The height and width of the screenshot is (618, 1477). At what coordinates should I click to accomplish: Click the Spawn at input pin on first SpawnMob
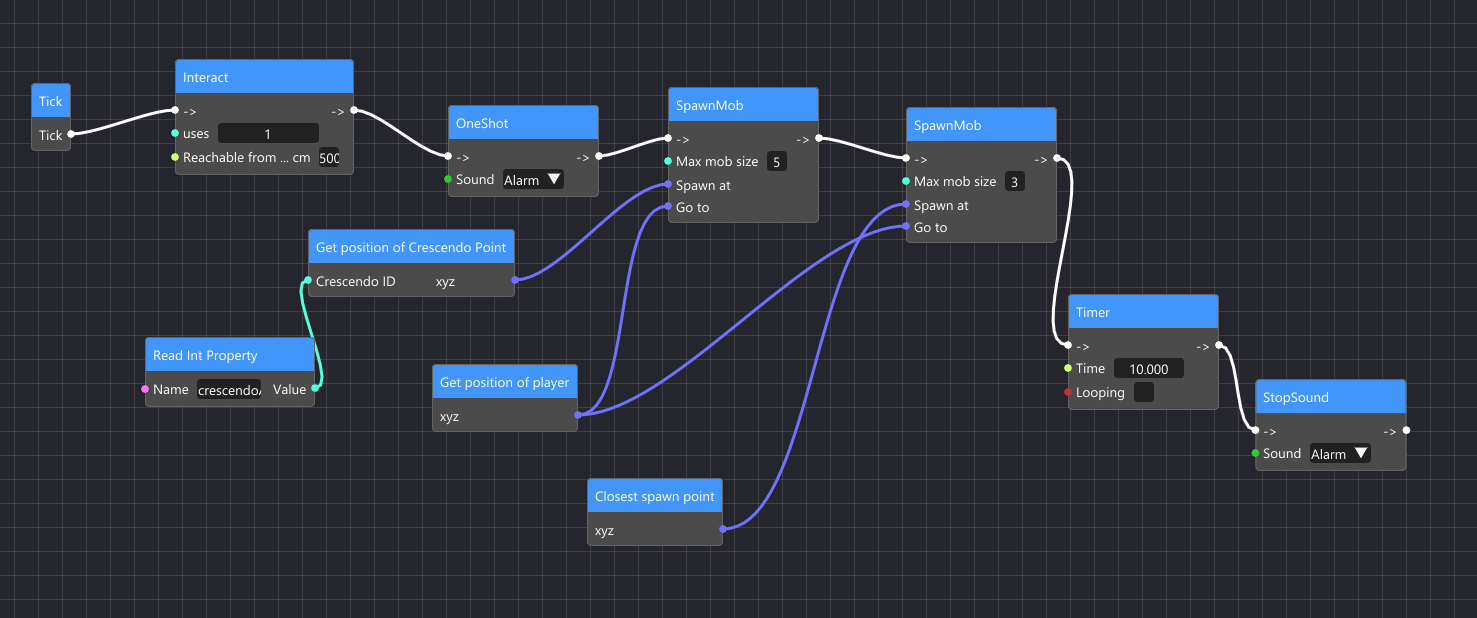point(667,185)
